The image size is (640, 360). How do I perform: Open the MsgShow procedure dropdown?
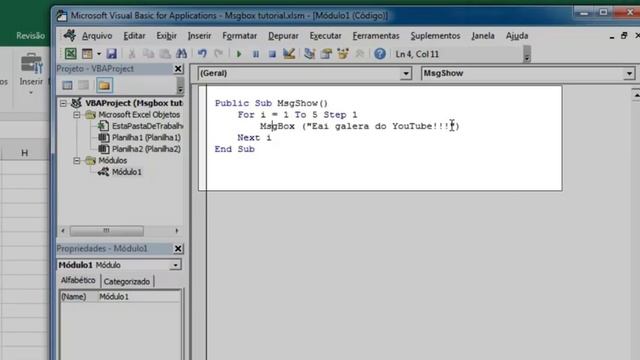pyautogui.click(x=629, y=73)
